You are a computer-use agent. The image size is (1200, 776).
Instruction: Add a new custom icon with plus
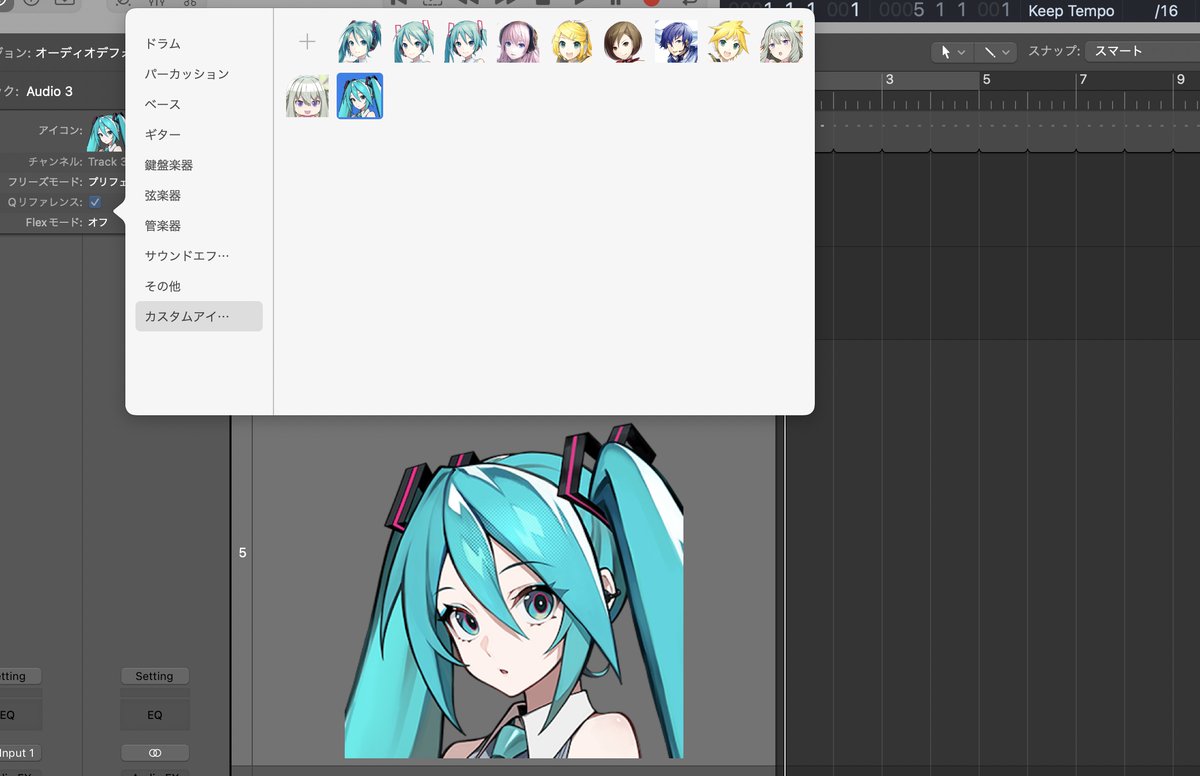(x=307, y=42)
